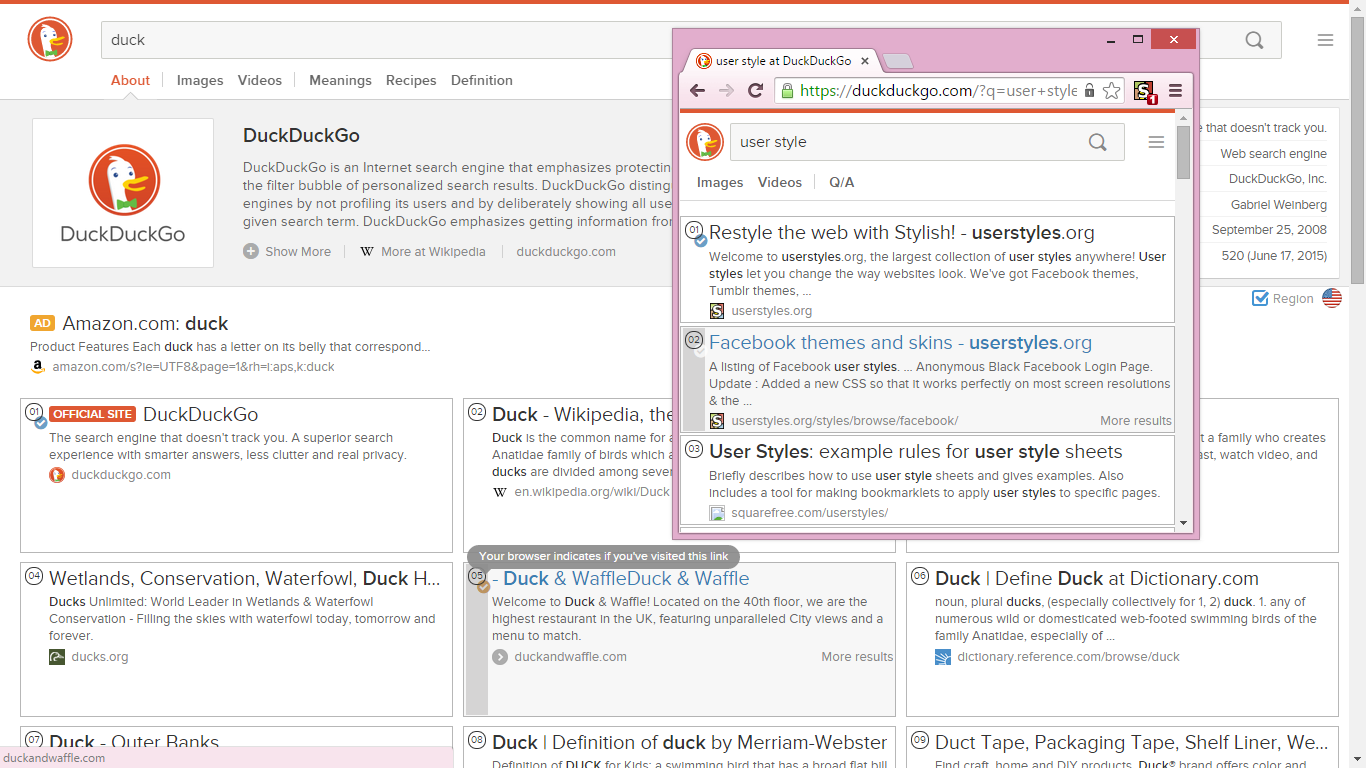Click the bookmark star in the popup address bar
The width and height of the screenshot is (1366, 768).
[x=1112, y=90]
